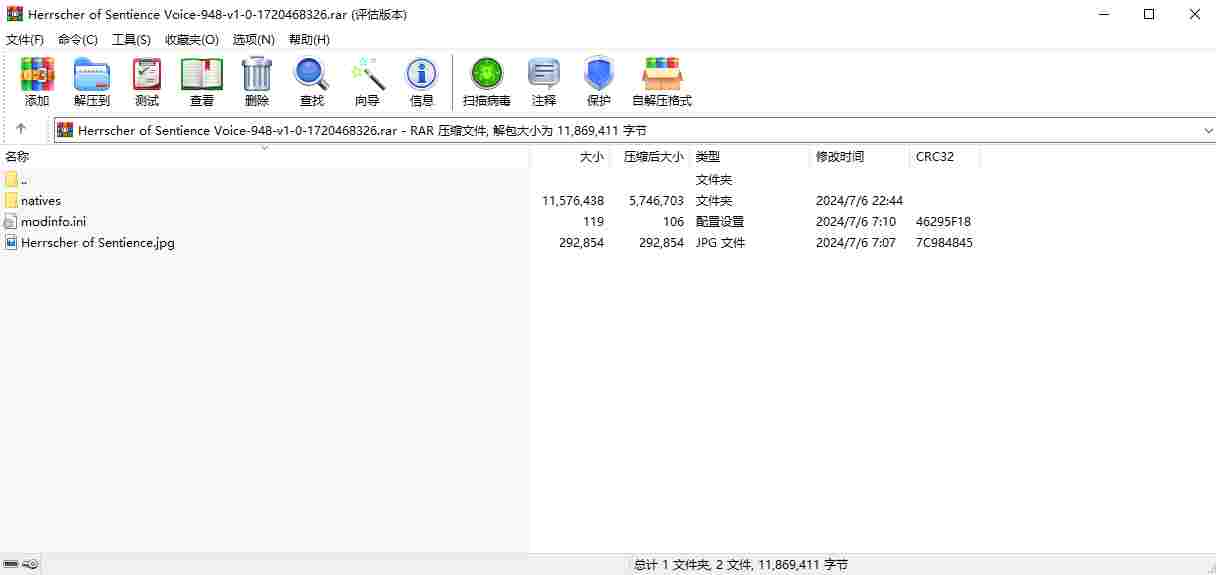
Task: Click the JPG 文件 type cell
Action: (x=720, y=243)
